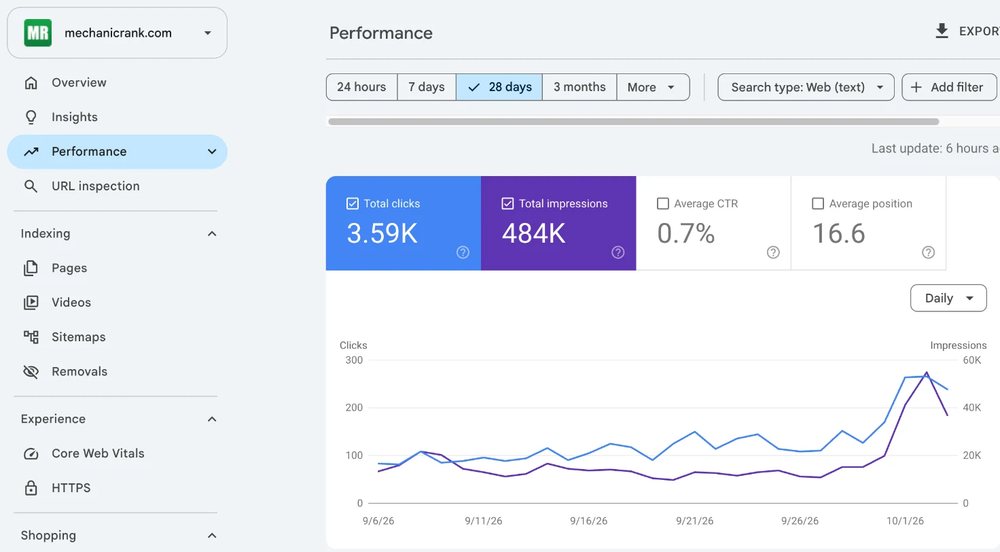Uncheck the Total clicks checkbox

point(352,204)
